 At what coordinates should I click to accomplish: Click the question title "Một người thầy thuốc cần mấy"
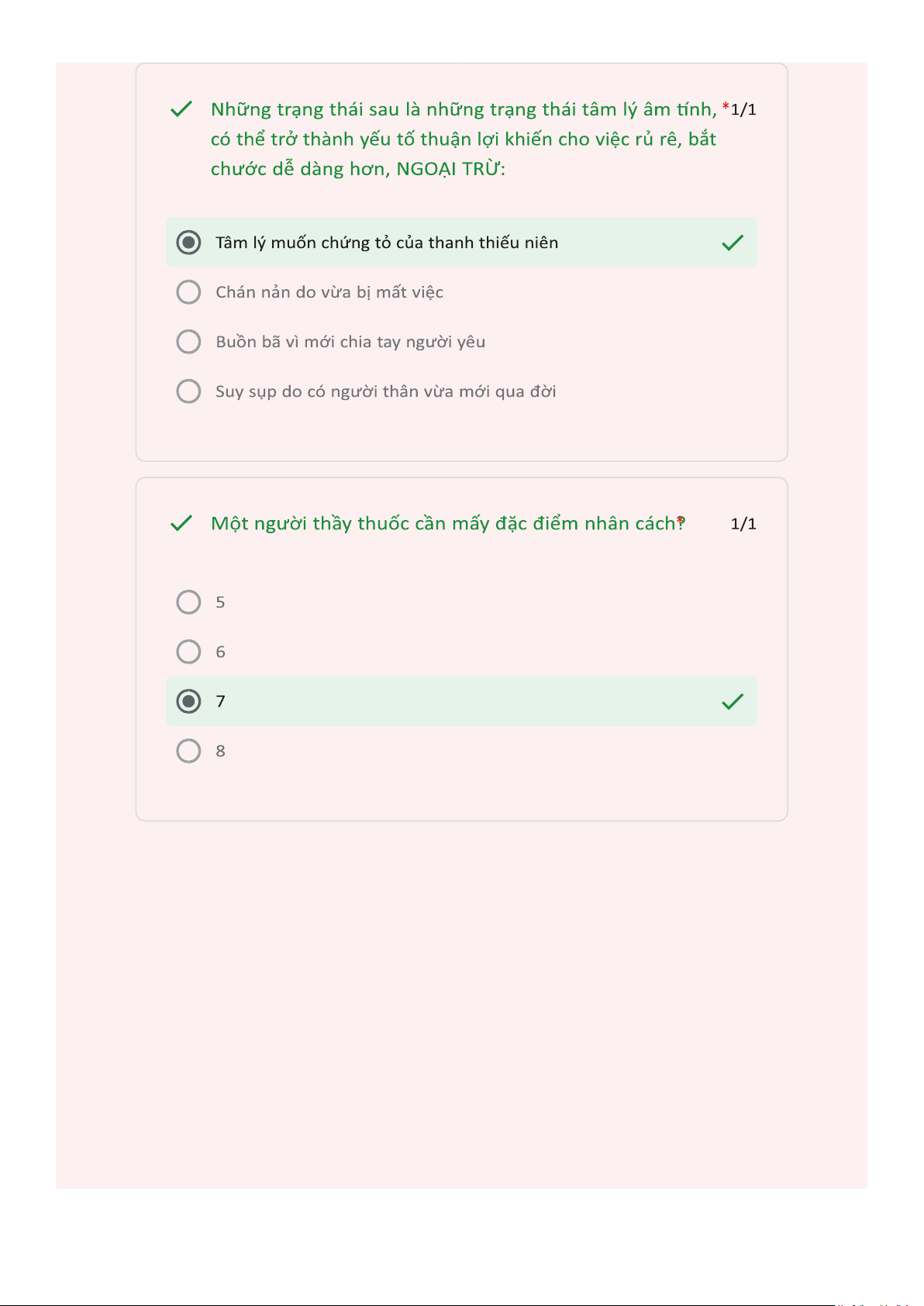[446, 524]
